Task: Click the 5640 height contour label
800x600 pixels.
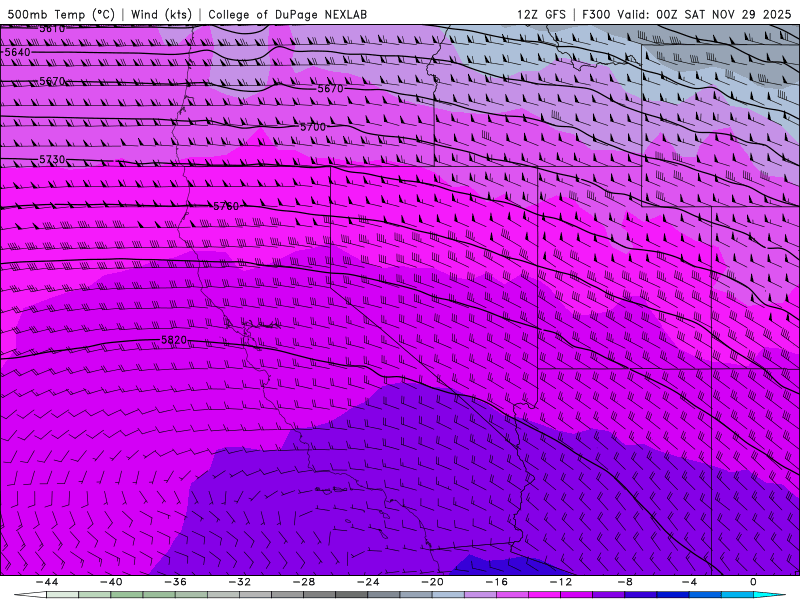Action: click(17, 52)
